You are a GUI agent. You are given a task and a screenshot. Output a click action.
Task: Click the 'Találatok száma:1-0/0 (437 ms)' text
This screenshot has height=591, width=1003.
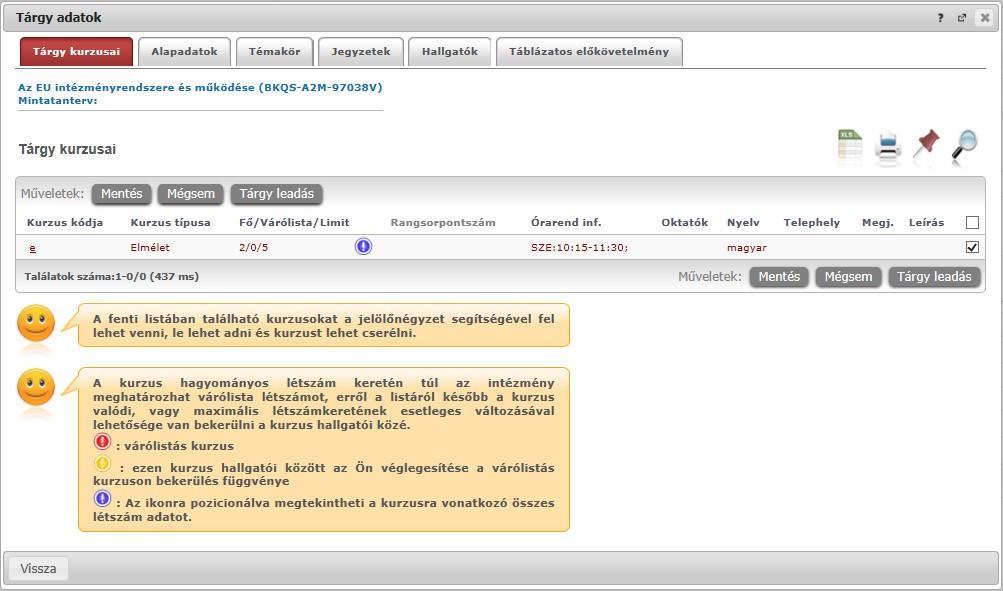coord(111,277)
